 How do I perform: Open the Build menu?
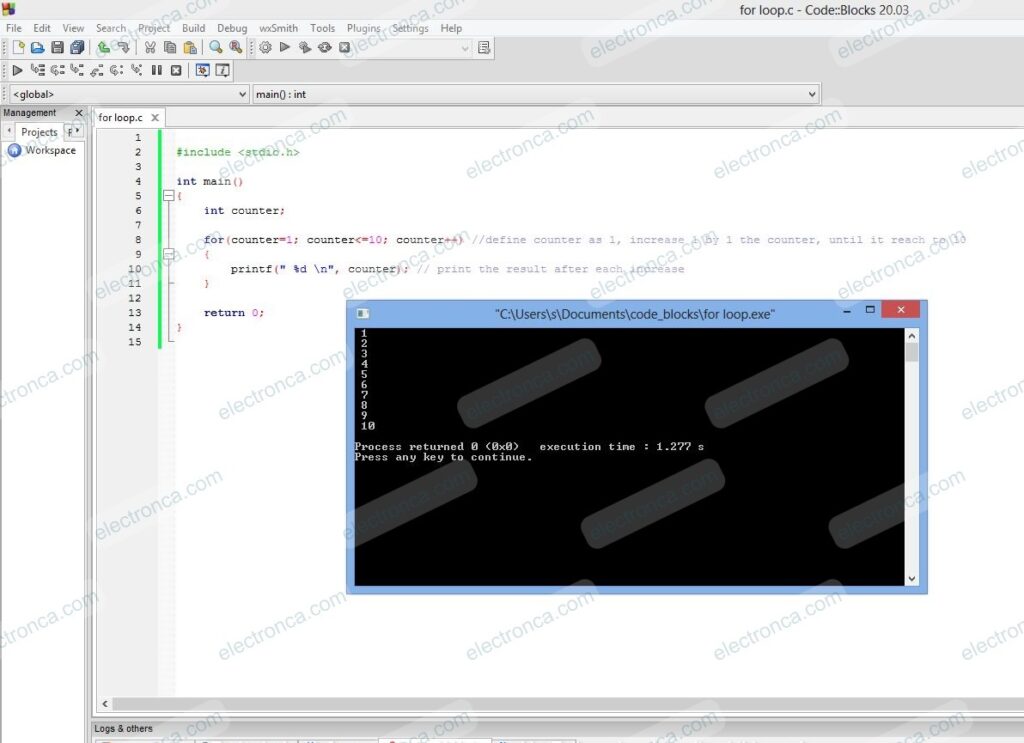pos(193,28)
